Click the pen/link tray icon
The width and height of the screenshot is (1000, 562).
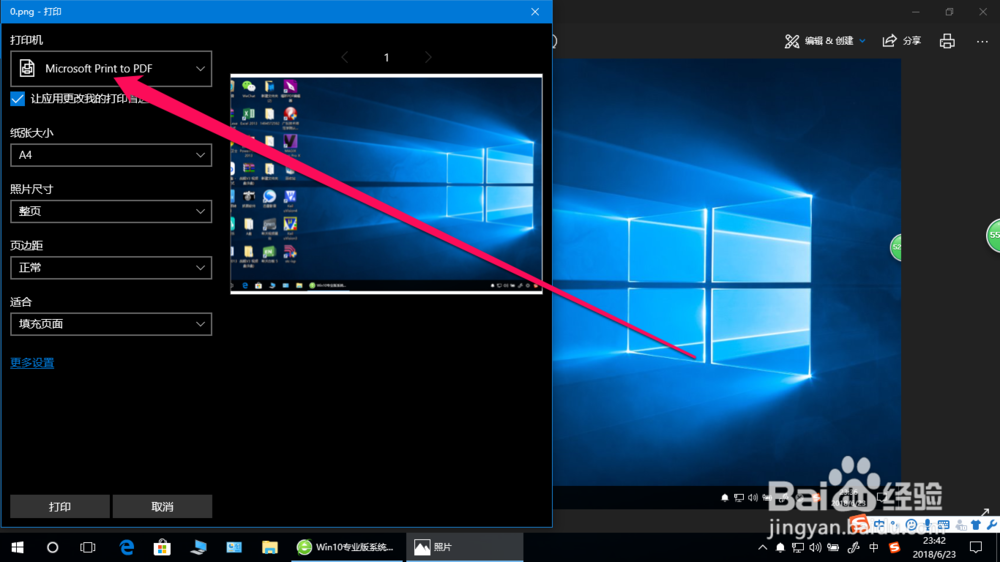(x=853, y=547)
